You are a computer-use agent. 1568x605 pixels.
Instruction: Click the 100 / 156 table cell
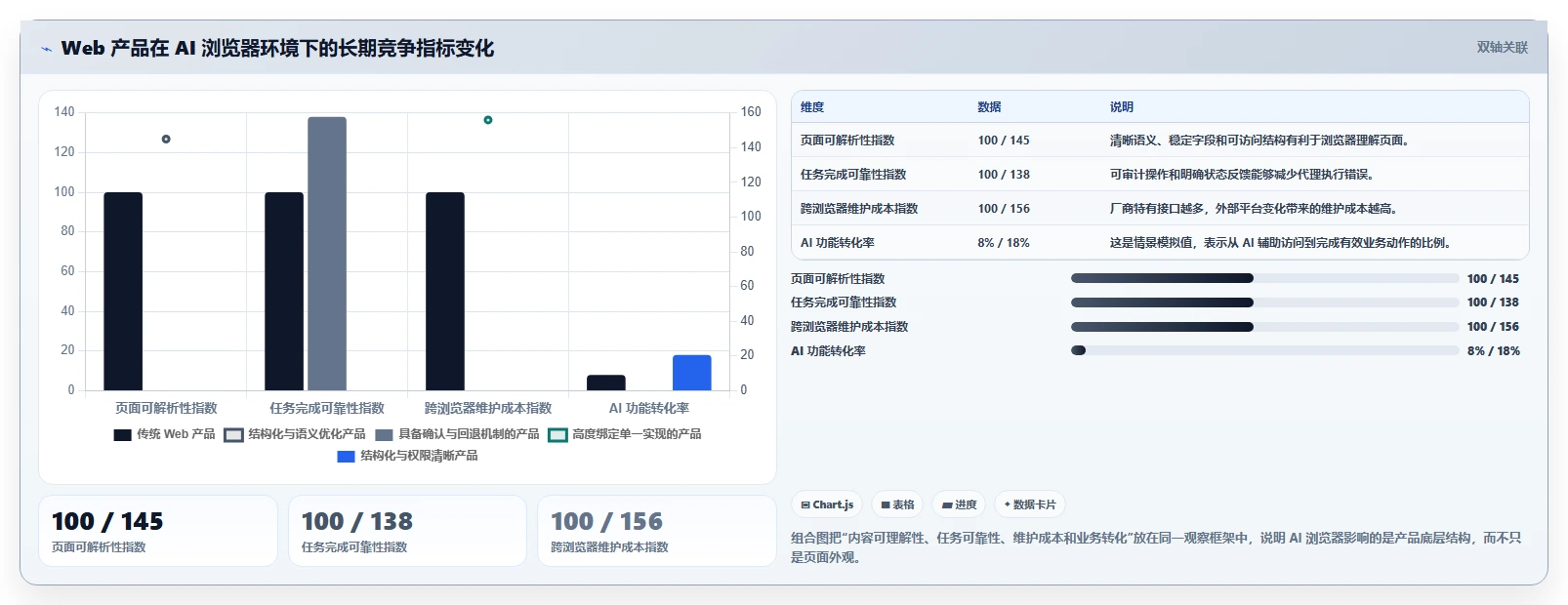1004,209
